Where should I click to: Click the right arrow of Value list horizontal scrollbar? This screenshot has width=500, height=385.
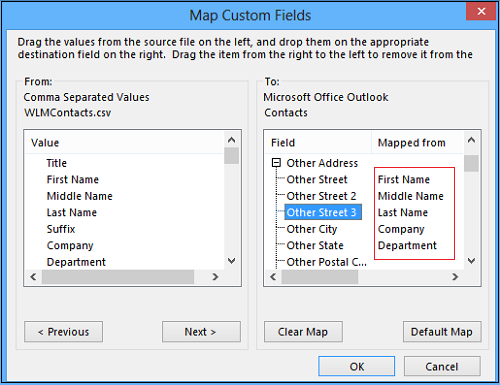coord(215,277)
